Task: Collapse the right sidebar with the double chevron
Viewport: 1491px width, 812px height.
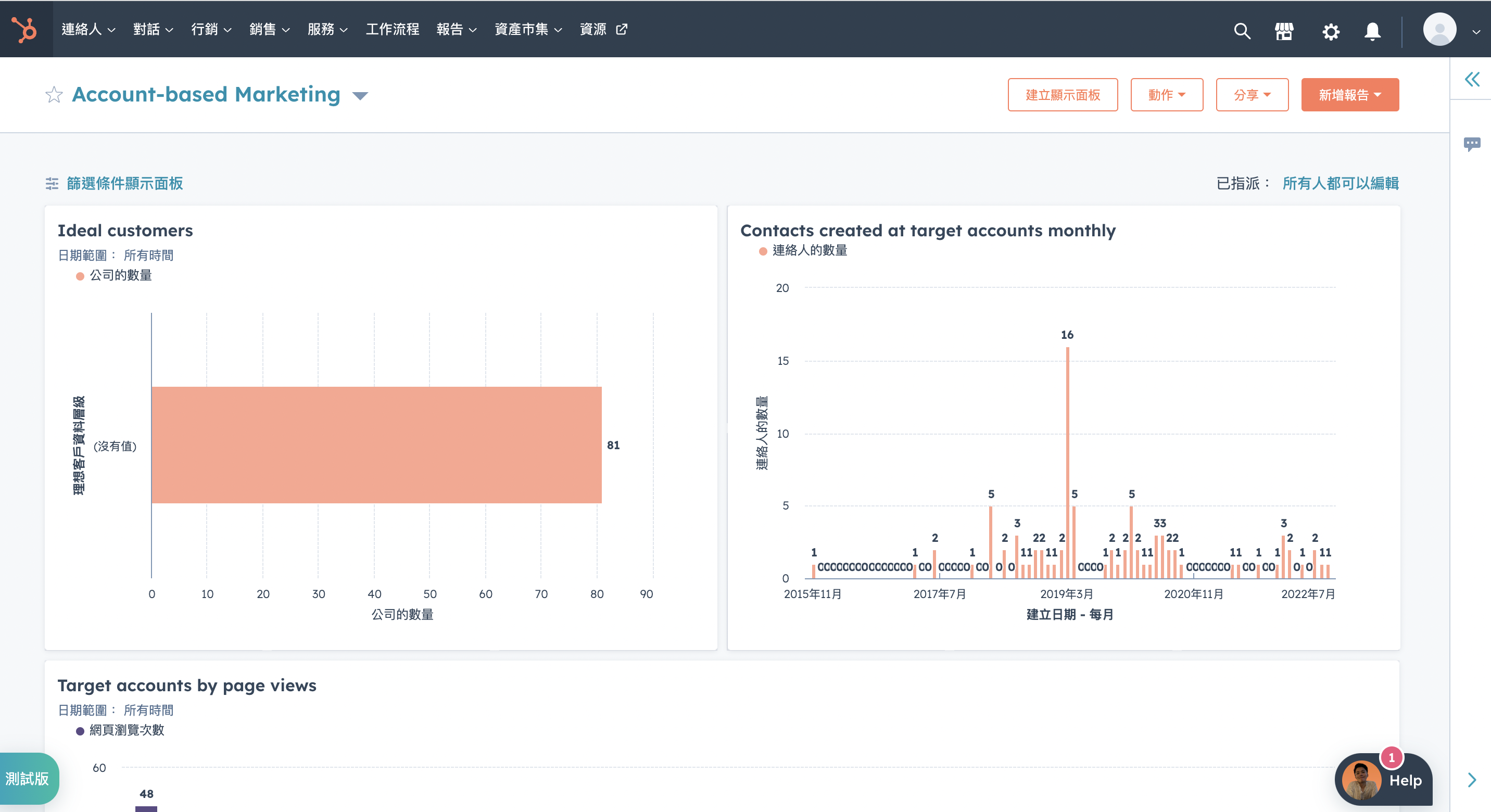Action: pos(1472,79)
